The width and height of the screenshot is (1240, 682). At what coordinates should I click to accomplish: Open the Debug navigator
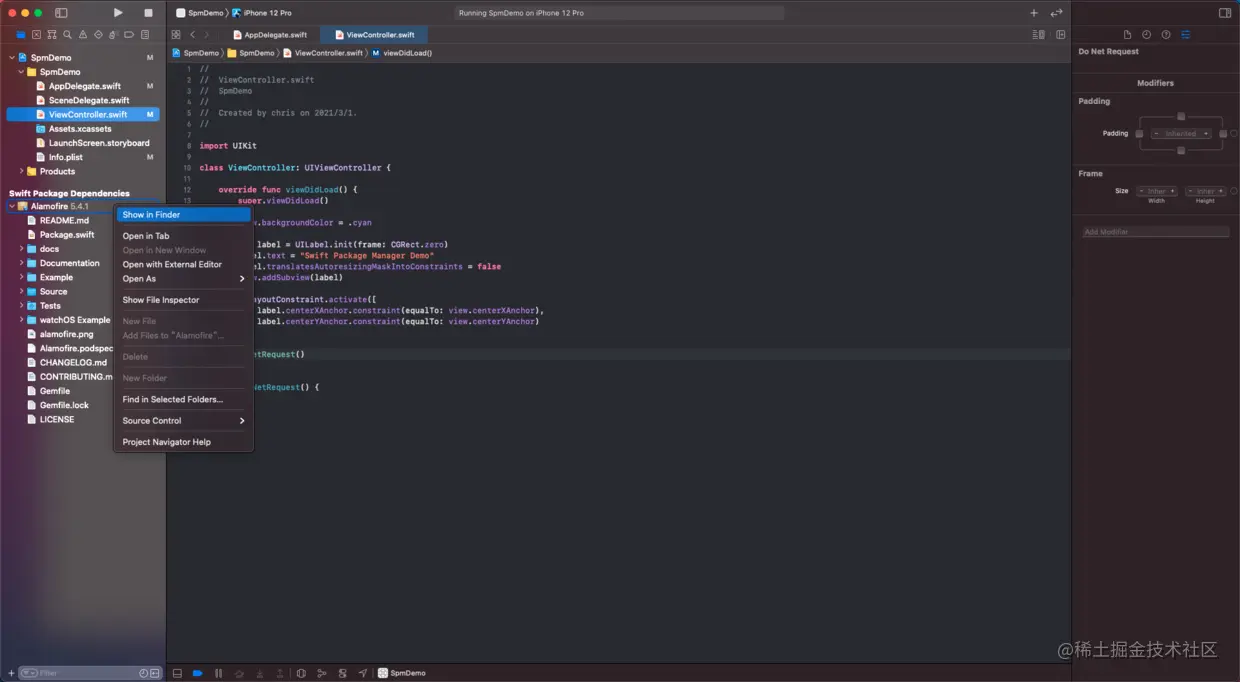click(x=114, y=35)
